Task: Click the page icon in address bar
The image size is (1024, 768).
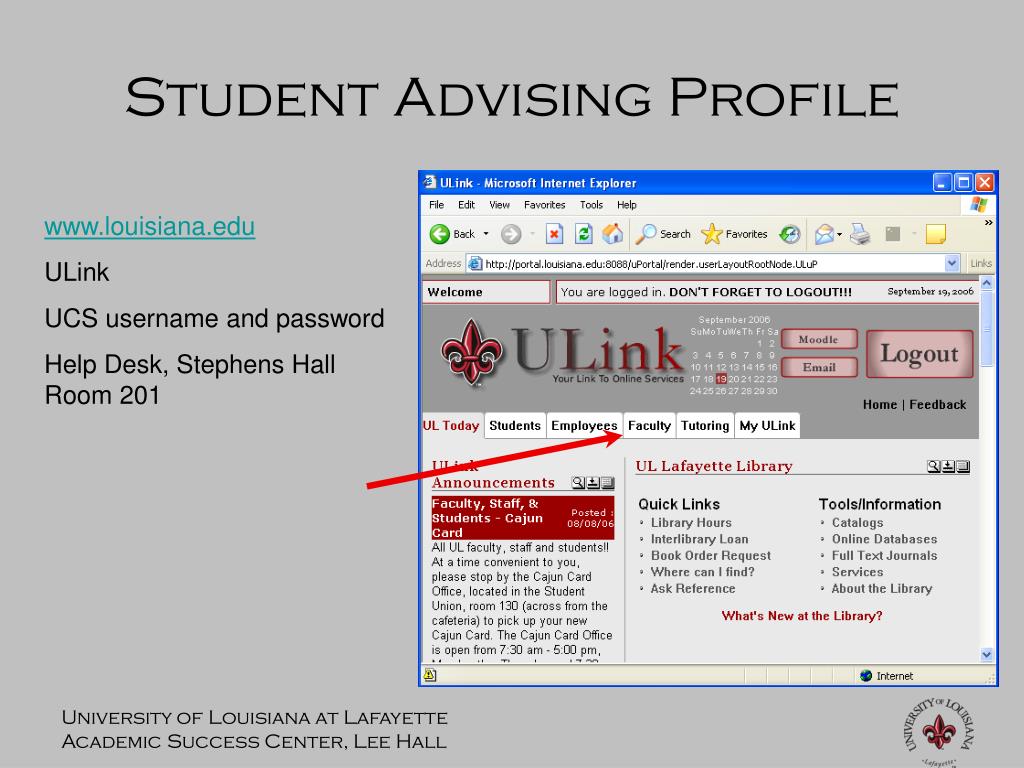Action: [475, 264]
